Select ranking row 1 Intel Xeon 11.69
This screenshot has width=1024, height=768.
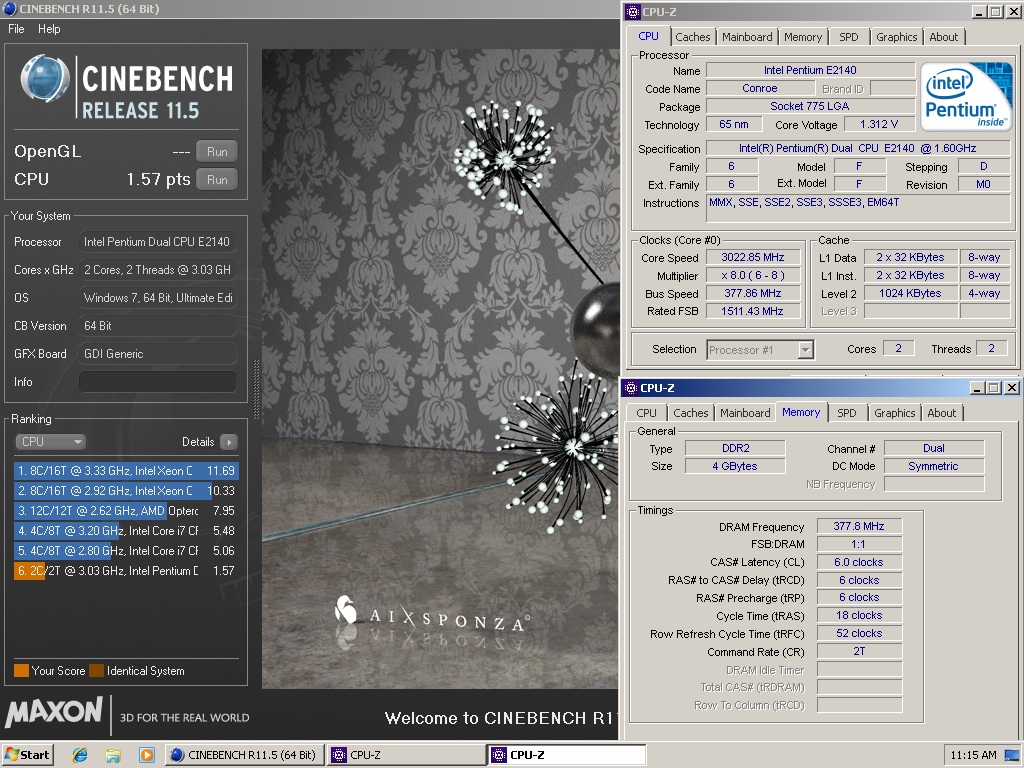tap(126, 470)
